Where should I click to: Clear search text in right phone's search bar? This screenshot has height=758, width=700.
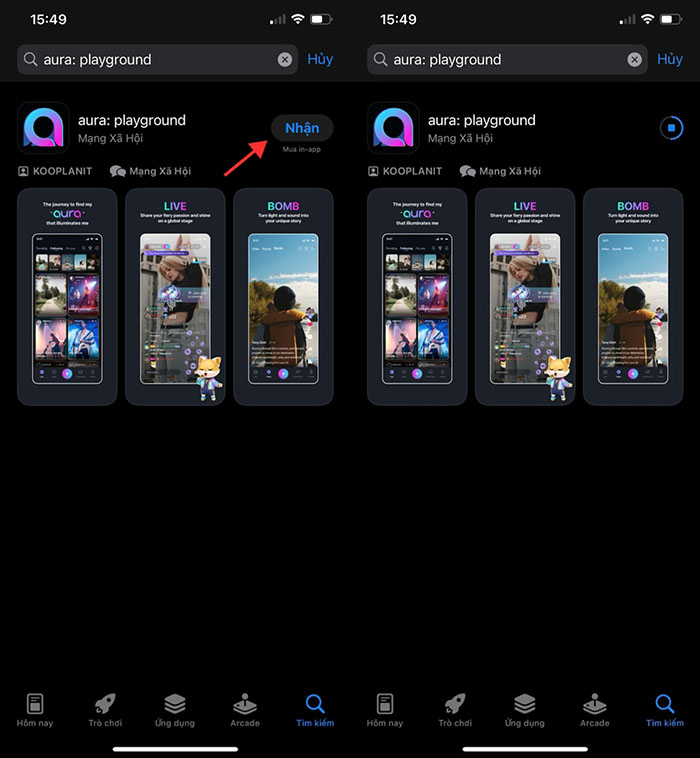pyautogui.click(x=635, y=60)
